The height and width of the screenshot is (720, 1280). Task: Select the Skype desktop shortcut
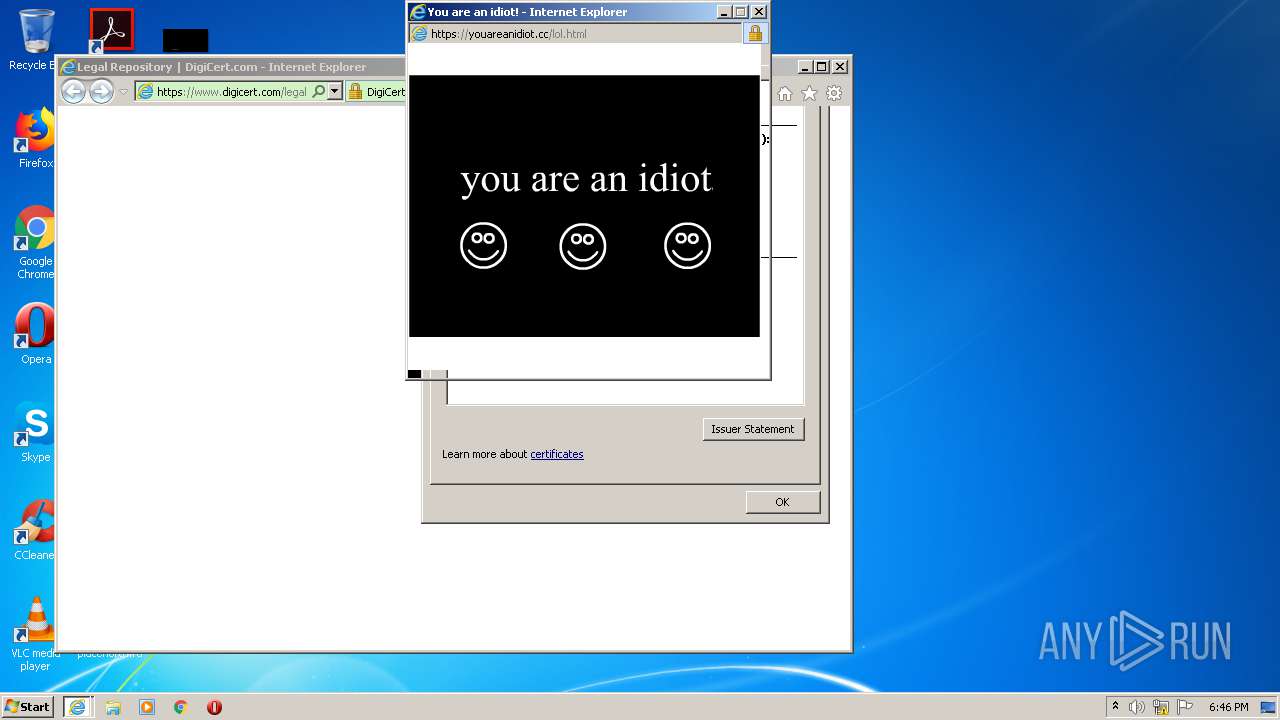pos(35,432)
